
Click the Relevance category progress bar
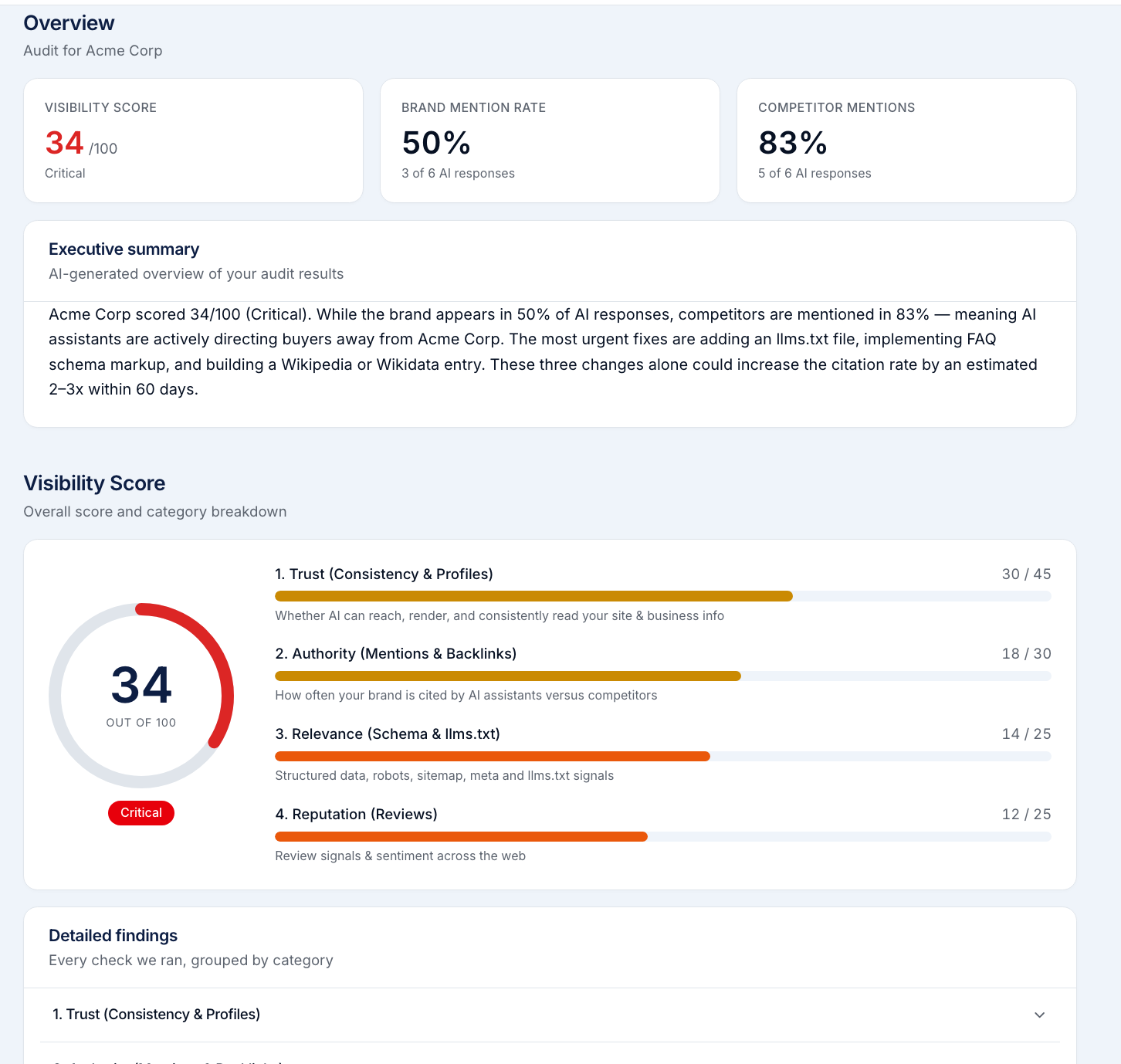click(x=663, y=757)
